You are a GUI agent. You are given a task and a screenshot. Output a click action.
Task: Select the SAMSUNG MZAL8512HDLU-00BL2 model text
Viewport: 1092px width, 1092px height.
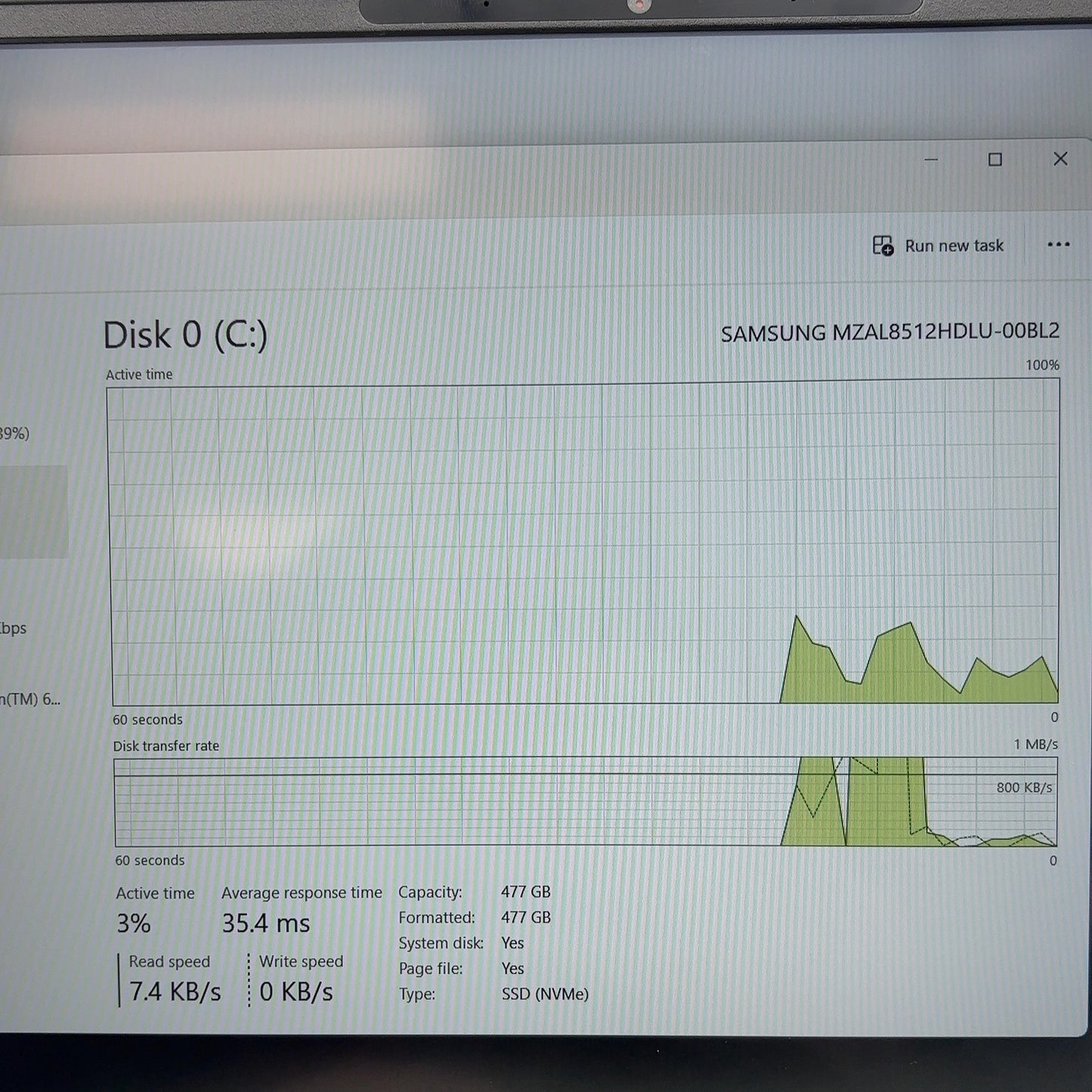click(x=889, y=333)
